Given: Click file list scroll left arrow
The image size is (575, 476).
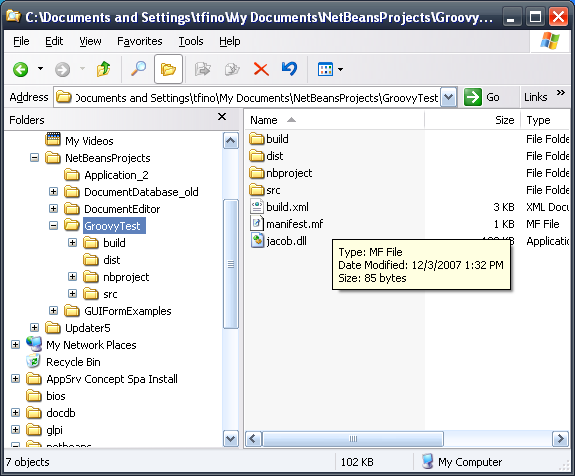Looking at the screenshot, I should click(253, 439).
